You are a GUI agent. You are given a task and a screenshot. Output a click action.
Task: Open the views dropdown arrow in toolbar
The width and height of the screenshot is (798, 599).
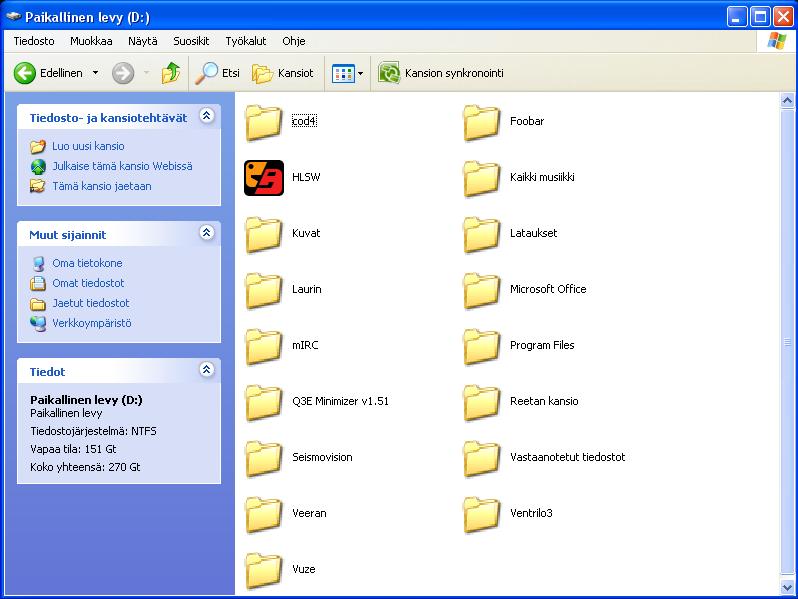tap(360, 73)
